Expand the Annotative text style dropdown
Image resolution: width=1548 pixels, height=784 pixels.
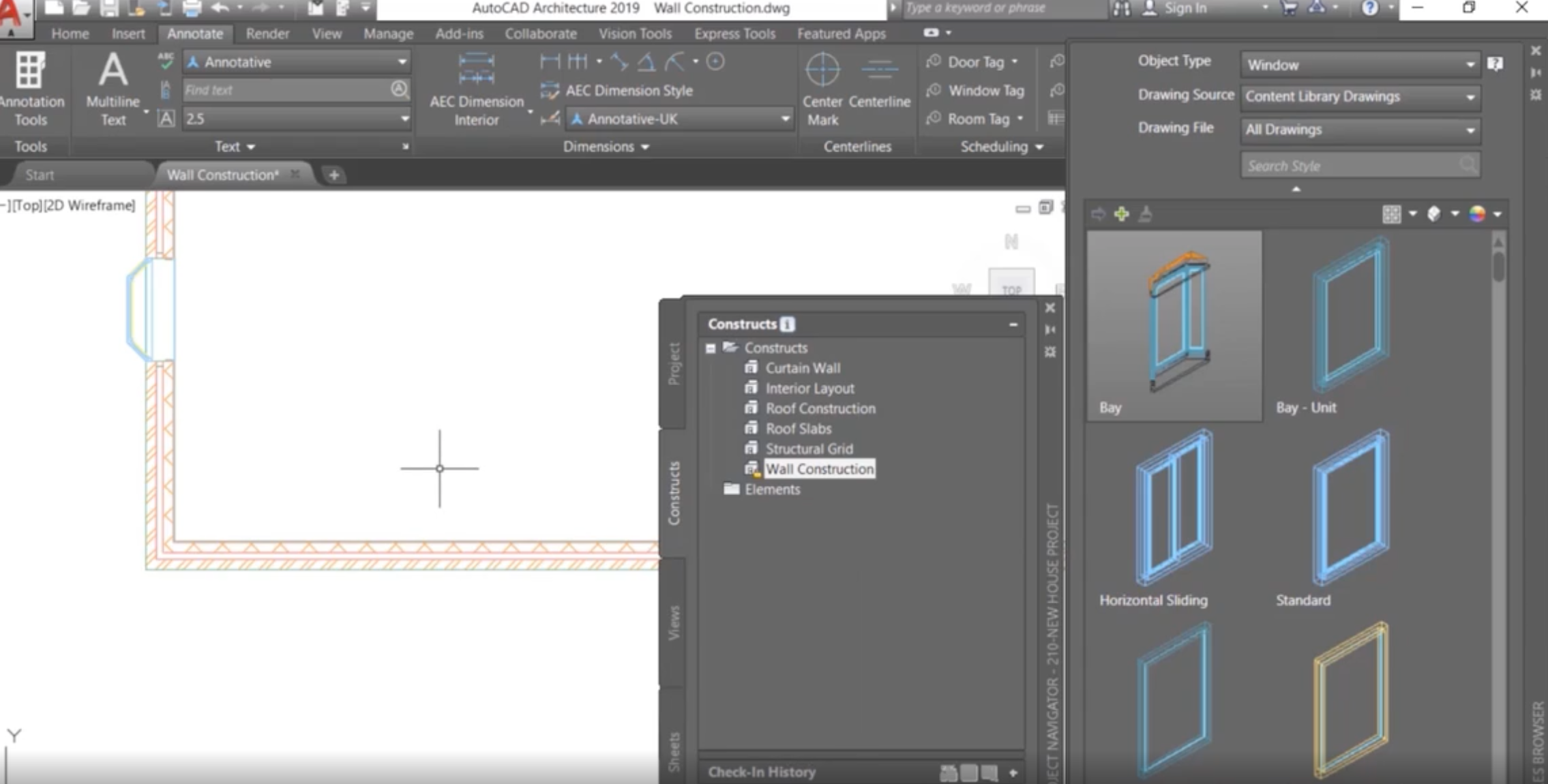pyautogui.click(x=402, y=62)
